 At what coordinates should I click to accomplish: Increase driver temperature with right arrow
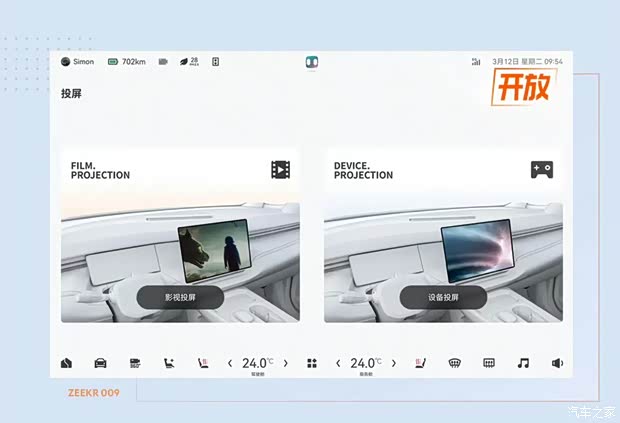pyautogui.click(x=285, y=363)
